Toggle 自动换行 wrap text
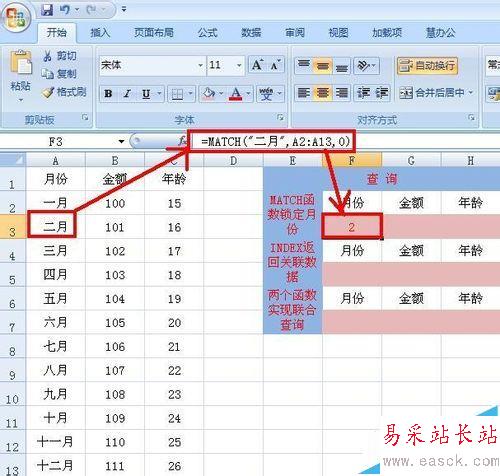Viewport: 500px width, 476px height. [427, 65]
